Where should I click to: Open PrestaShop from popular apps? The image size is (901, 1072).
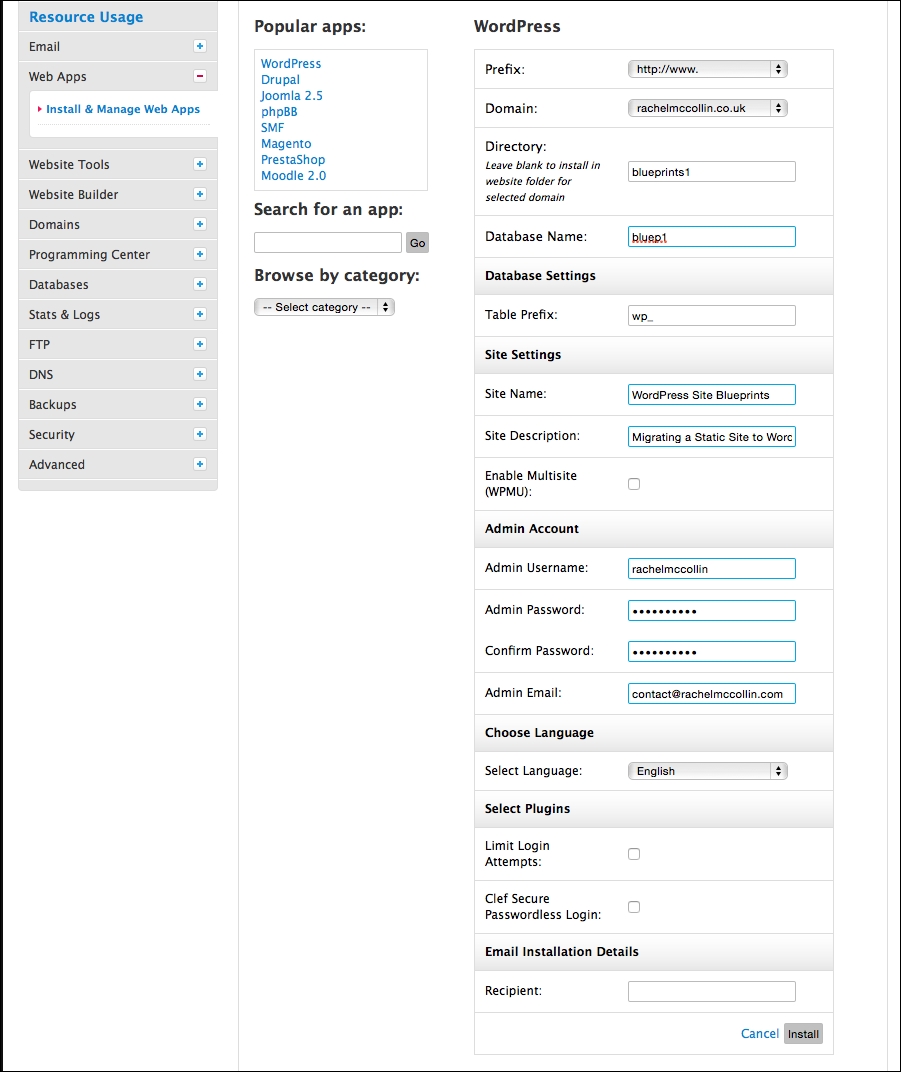293,159
